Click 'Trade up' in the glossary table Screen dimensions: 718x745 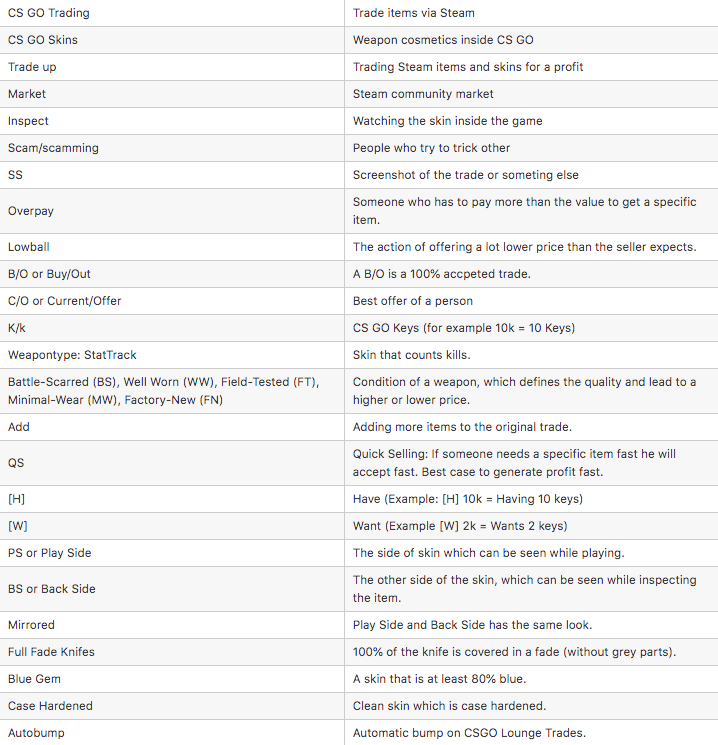click(32, 67)
